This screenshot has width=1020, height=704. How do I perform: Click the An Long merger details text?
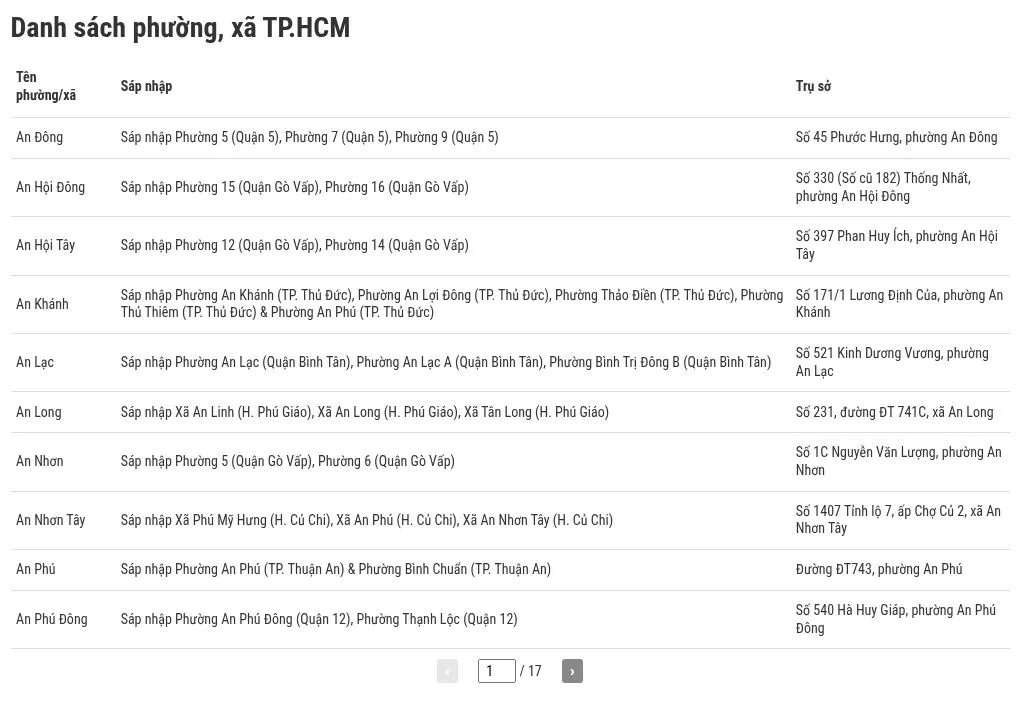coord(364,412)
